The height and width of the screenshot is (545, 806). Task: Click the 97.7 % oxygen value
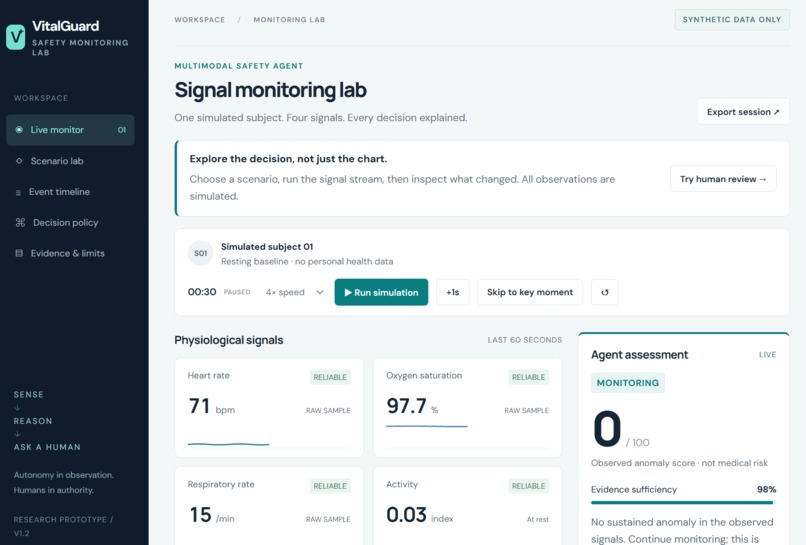click(x=412, y=406)
